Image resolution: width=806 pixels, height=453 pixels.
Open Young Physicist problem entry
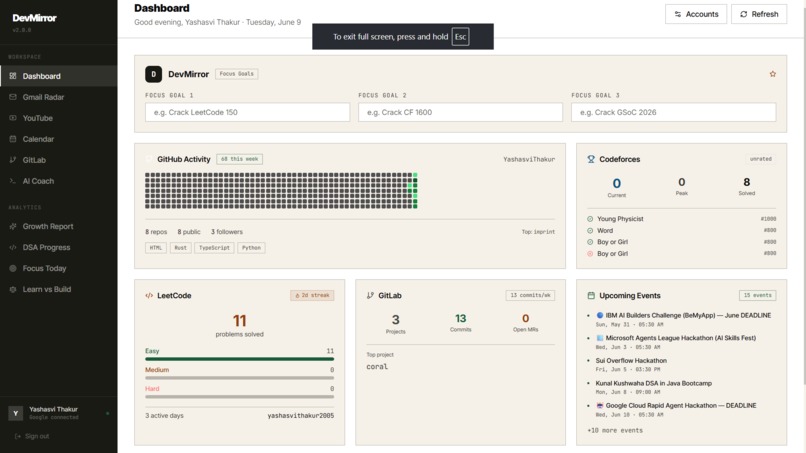coord(682,219)
